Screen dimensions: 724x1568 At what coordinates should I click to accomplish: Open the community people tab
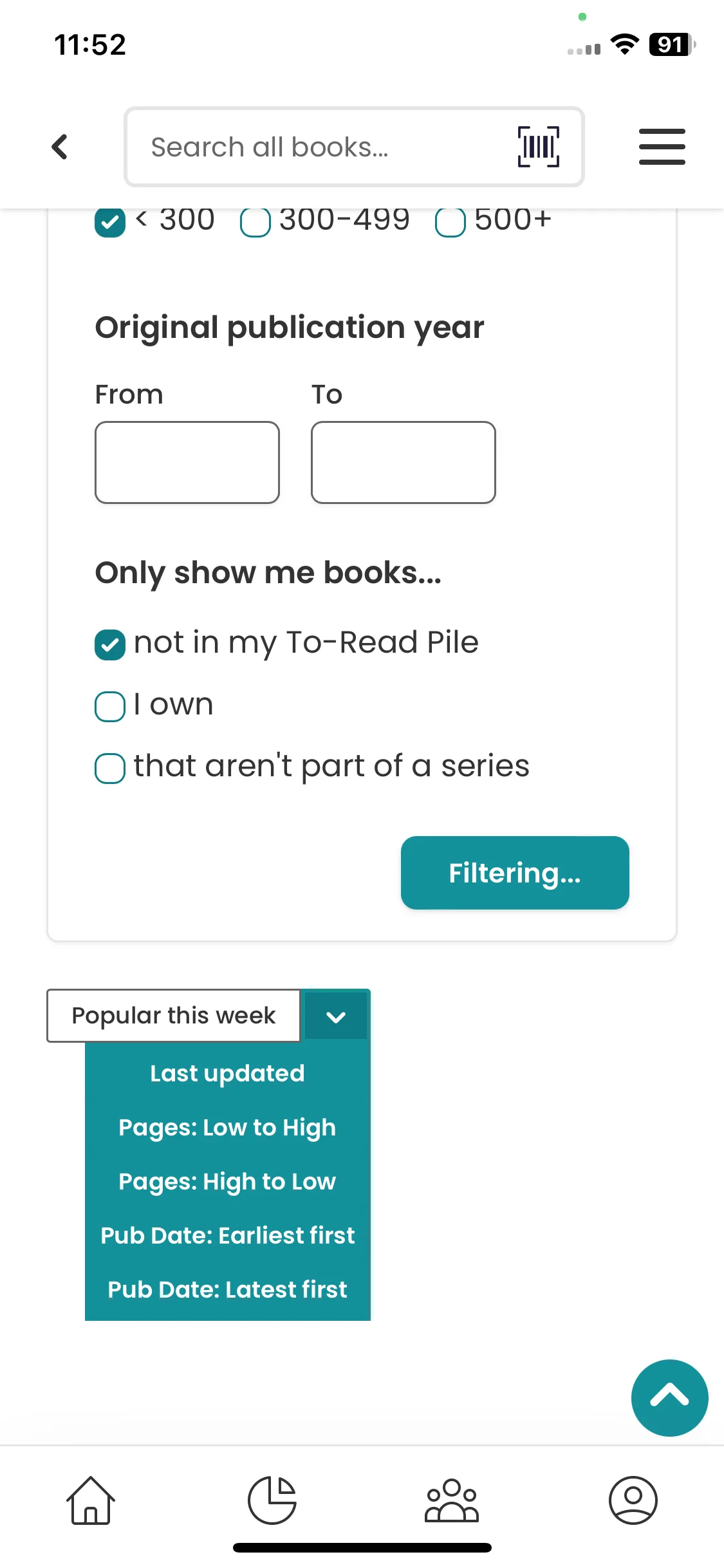click(x=452, y=1500)
